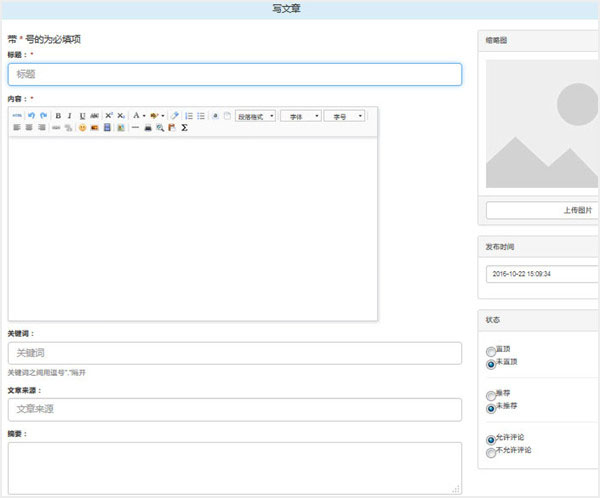Click the 状态 panel header
The image size is (600, 498).
coord(539,320)
